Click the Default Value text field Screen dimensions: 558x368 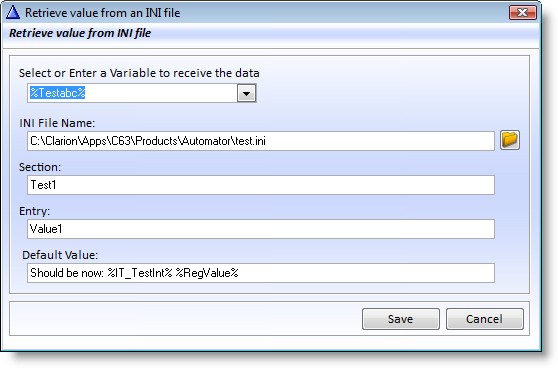click(261, 273)
